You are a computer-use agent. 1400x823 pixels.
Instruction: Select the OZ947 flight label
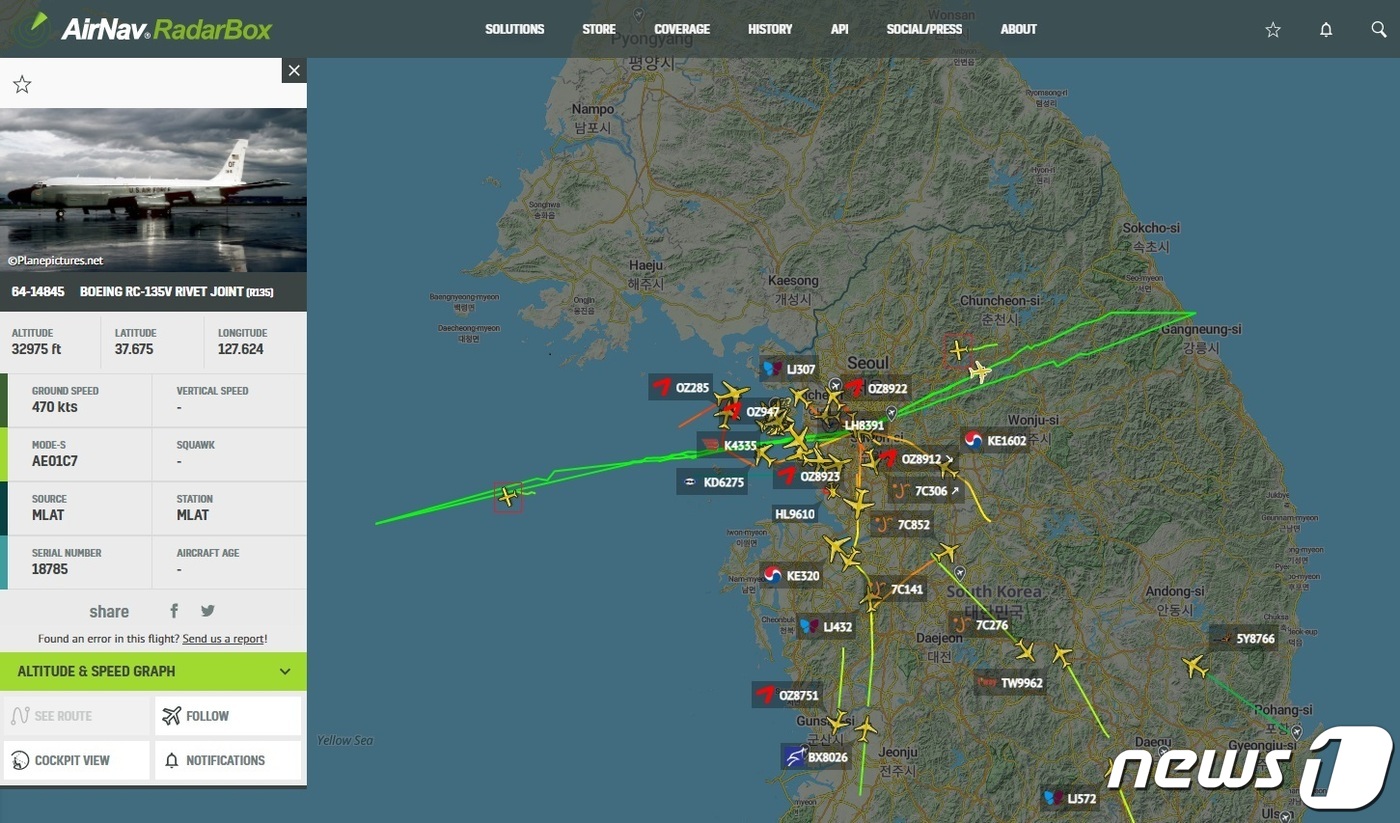pyautogui.click(x=751, y=412)
